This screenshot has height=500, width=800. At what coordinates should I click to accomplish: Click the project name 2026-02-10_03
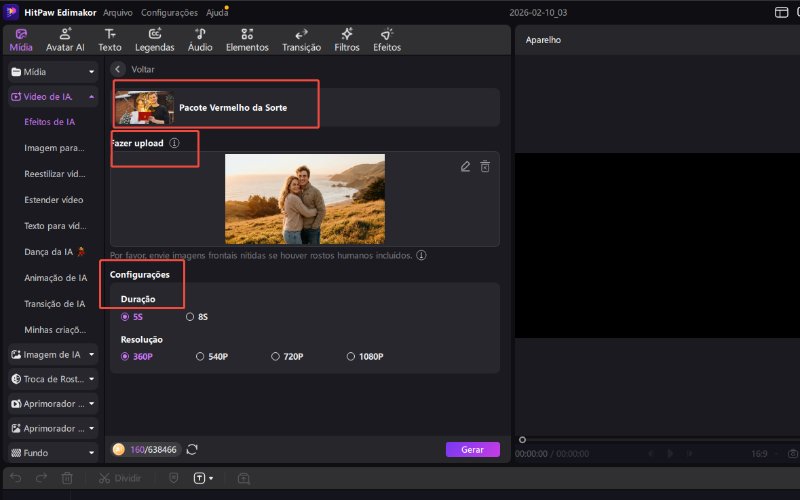pos(538,13)
